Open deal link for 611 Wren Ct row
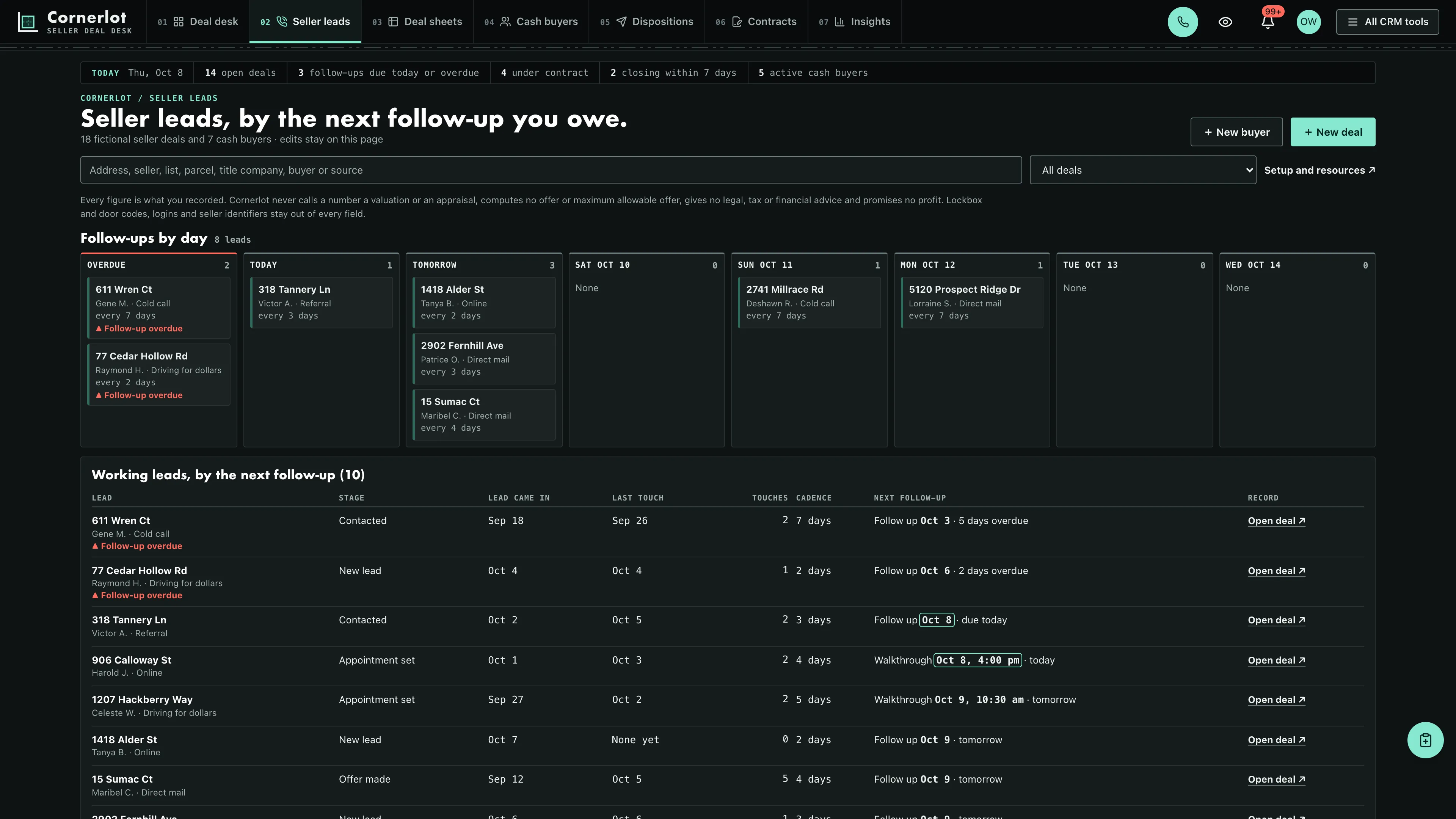The width and height of the screenshot is (1456, 819). click(x=1276, y=521)
